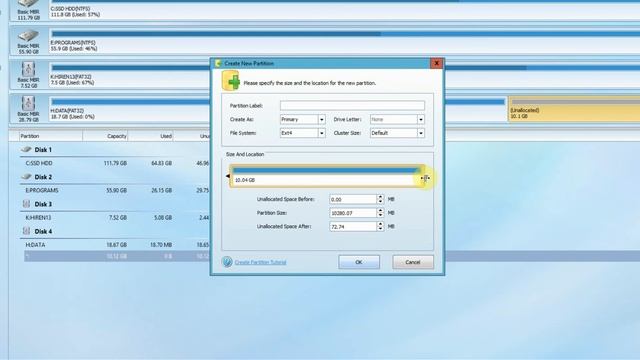Select the E:PROGRAMS disk icon in disk map

[28, 36]
